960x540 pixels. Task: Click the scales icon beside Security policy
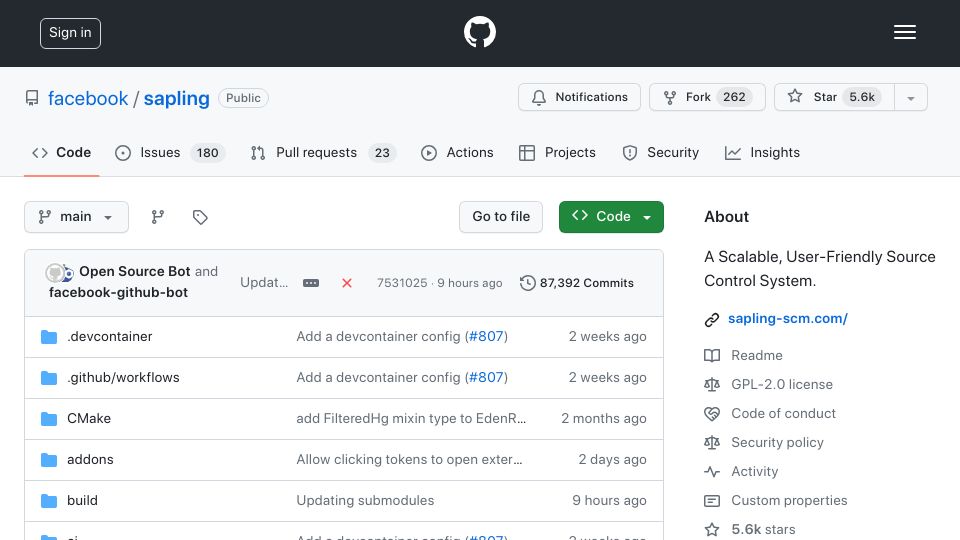[711, 443]
